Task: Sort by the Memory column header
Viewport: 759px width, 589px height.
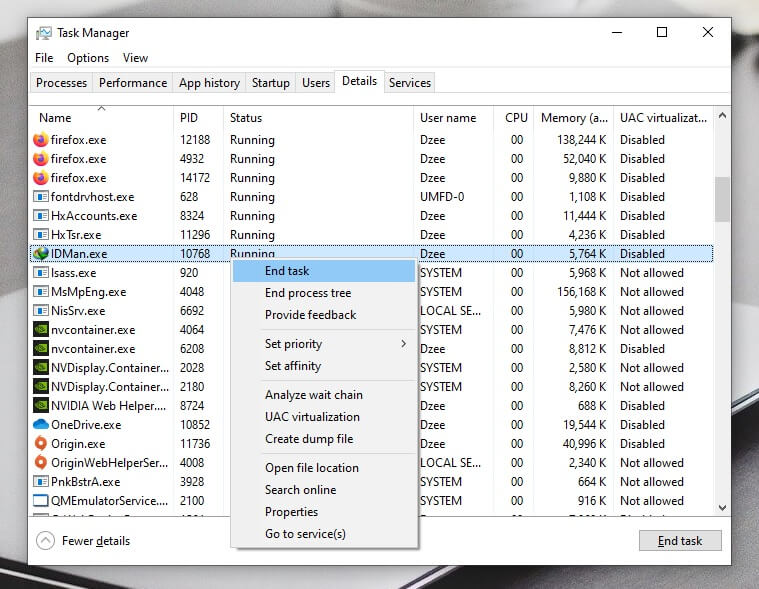Action: pos(574,118)
